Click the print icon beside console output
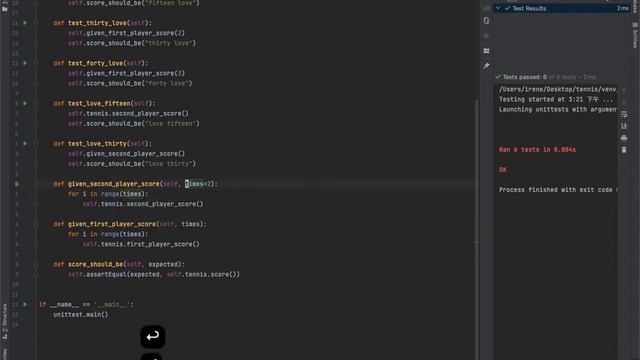640x360 pixels. (624, 138)
